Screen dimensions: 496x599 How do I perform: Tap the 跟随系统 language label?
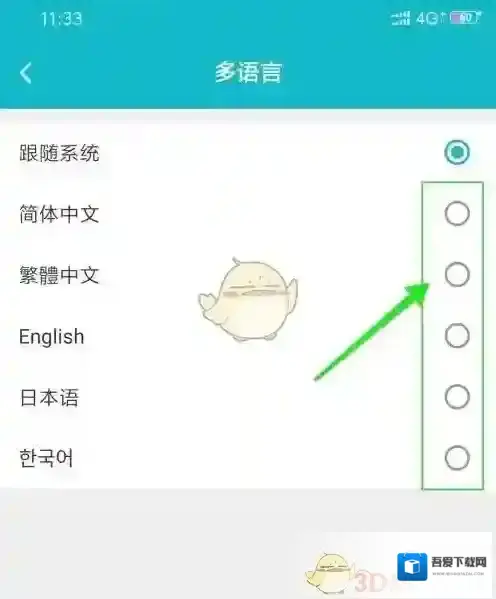pos(59,153)
